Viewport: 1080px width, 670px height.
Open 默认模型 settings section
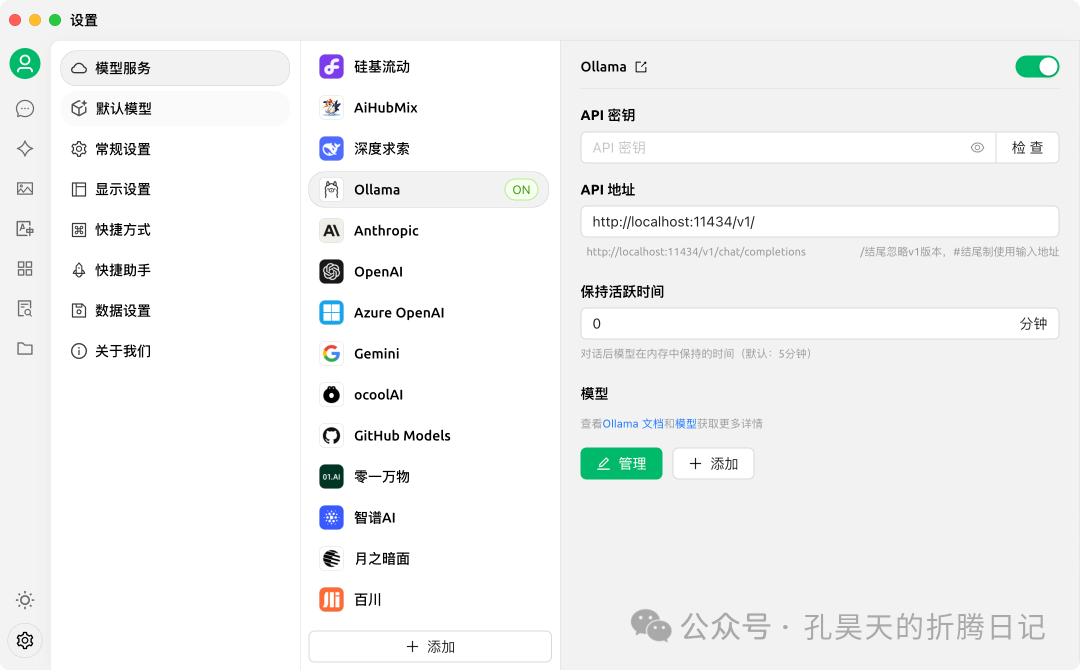175,108
